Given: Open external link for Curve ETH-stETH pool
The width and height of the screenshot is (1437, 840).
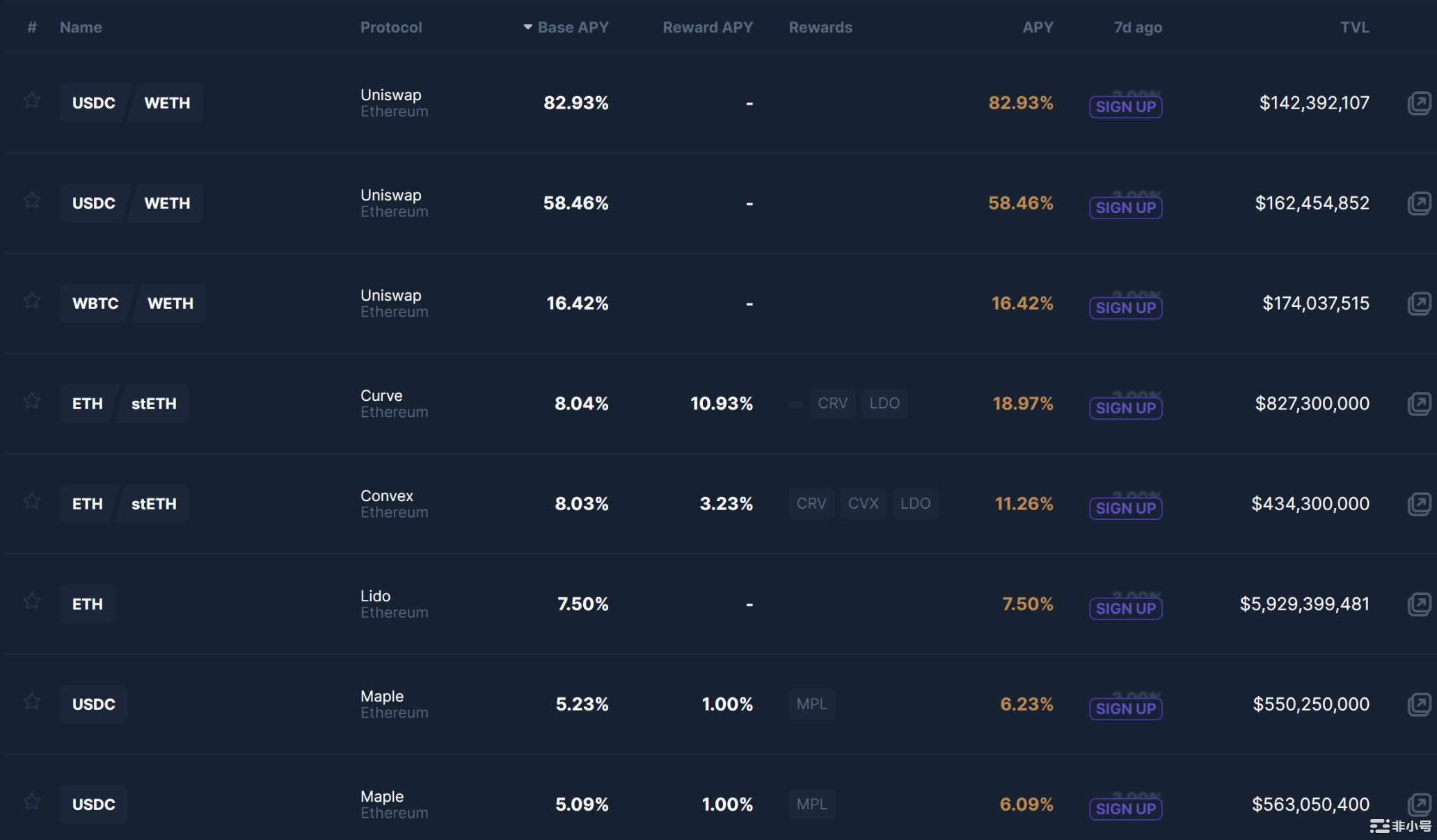Looking at the screenshot, I should [1418, 404].
